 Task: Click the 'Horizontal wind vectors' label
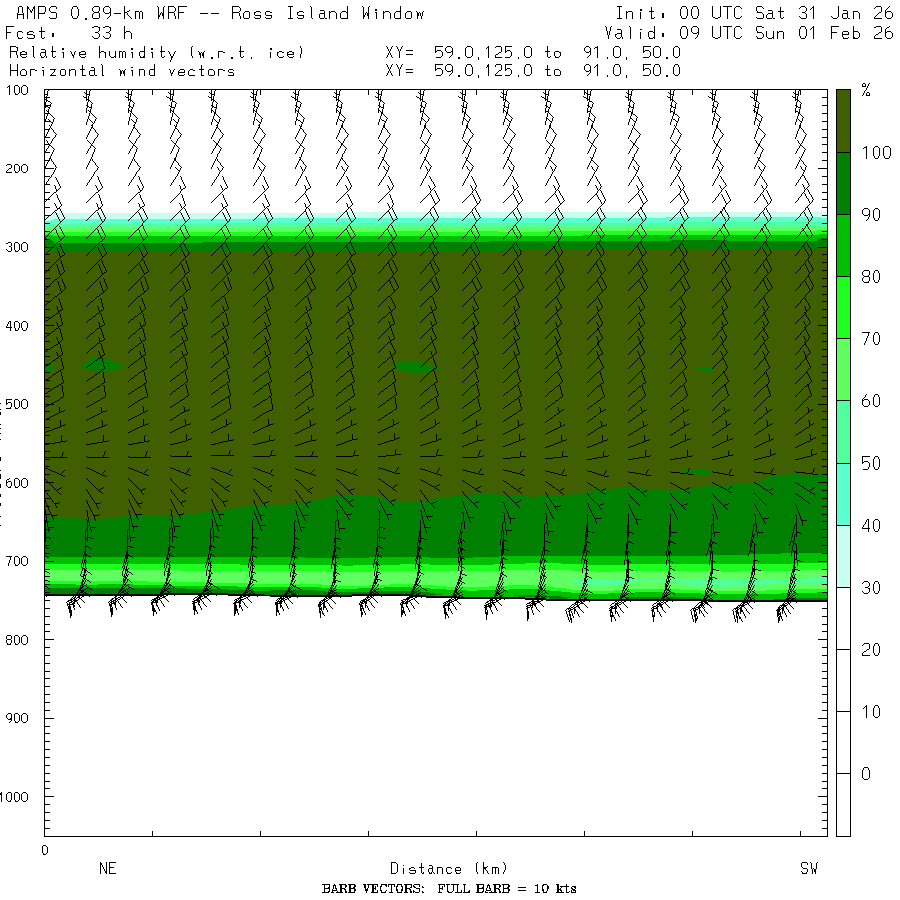tap(122, 71)
